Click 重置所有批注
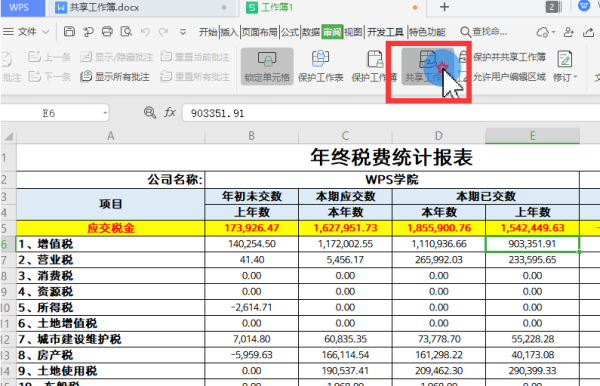This screenshot has width=600, height=386. [x=195, y=77]
